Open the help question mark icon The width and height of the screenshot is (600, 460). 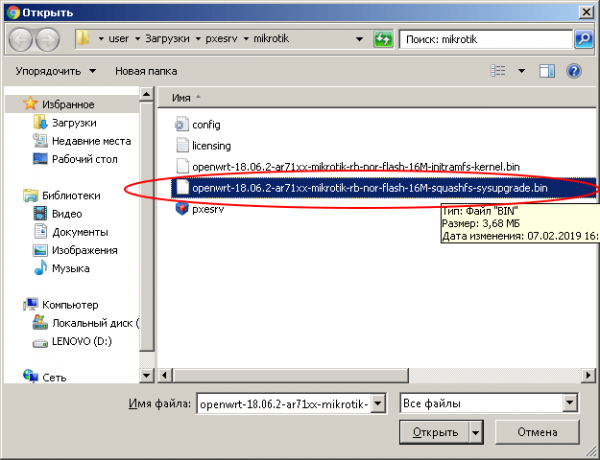574,71
